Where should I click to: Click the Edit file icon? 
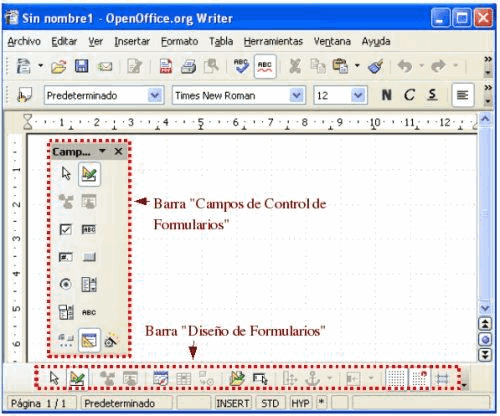(134, 66)
